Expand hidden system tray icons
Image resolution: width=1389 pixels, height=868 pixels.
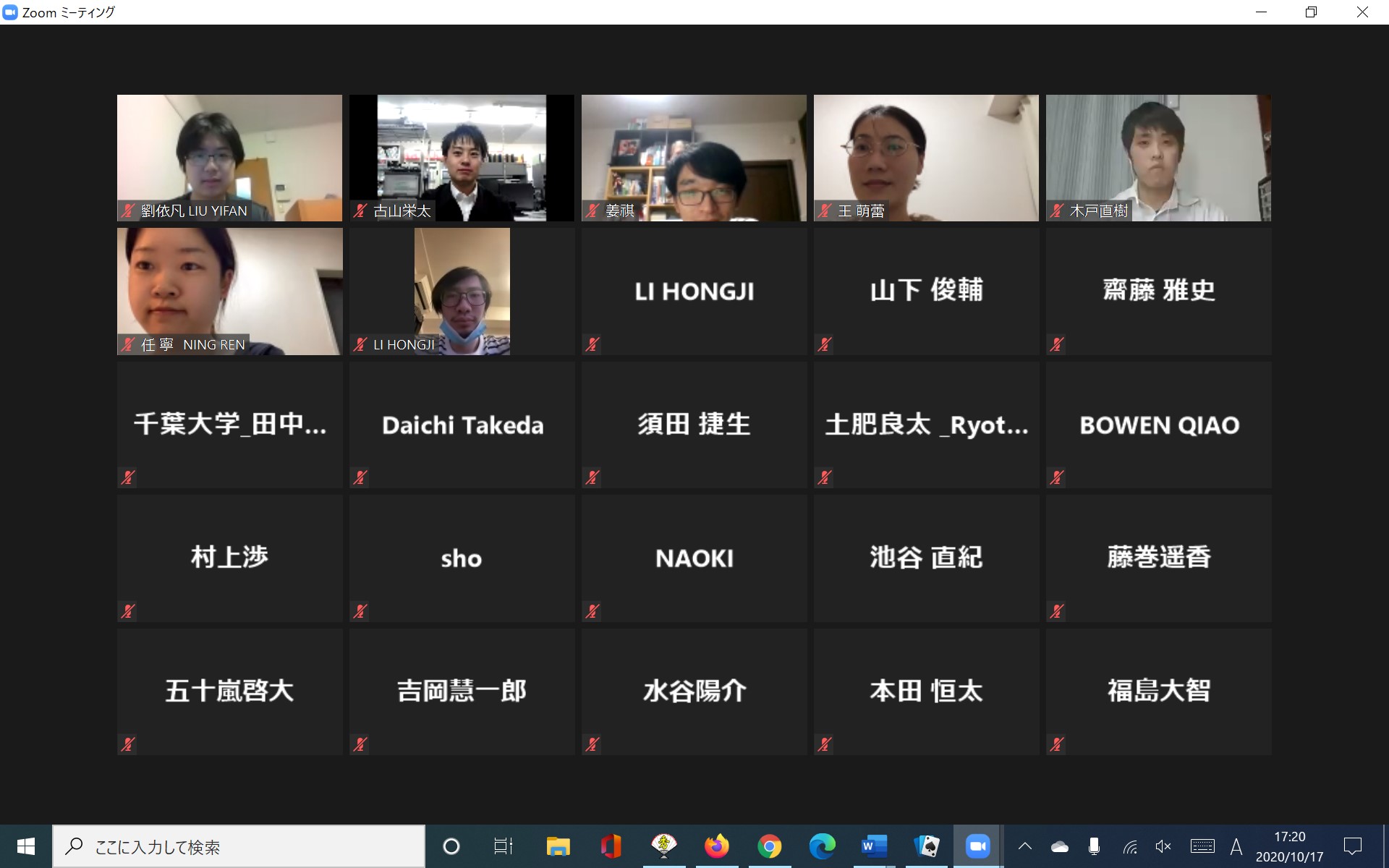[1025, 846]
